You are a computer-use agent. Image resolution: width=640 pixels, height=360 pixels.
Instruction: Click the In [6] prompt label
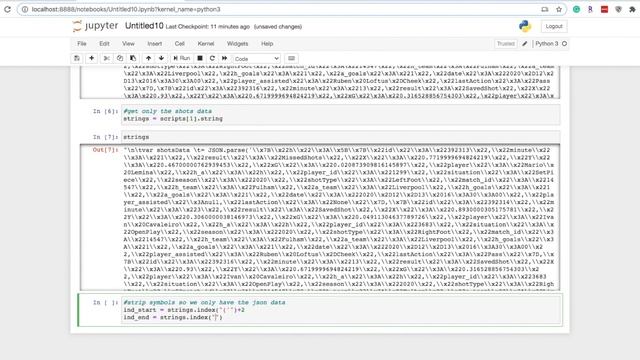105,111
